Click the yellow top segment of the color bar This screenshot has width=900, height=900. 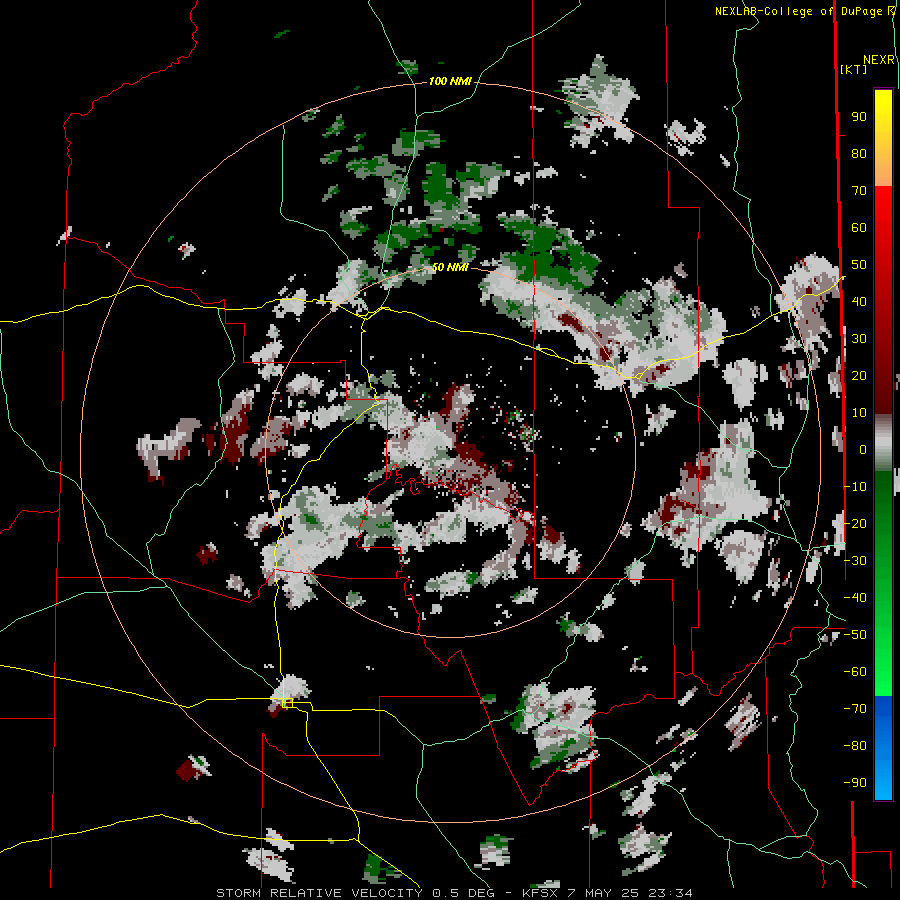883,138
